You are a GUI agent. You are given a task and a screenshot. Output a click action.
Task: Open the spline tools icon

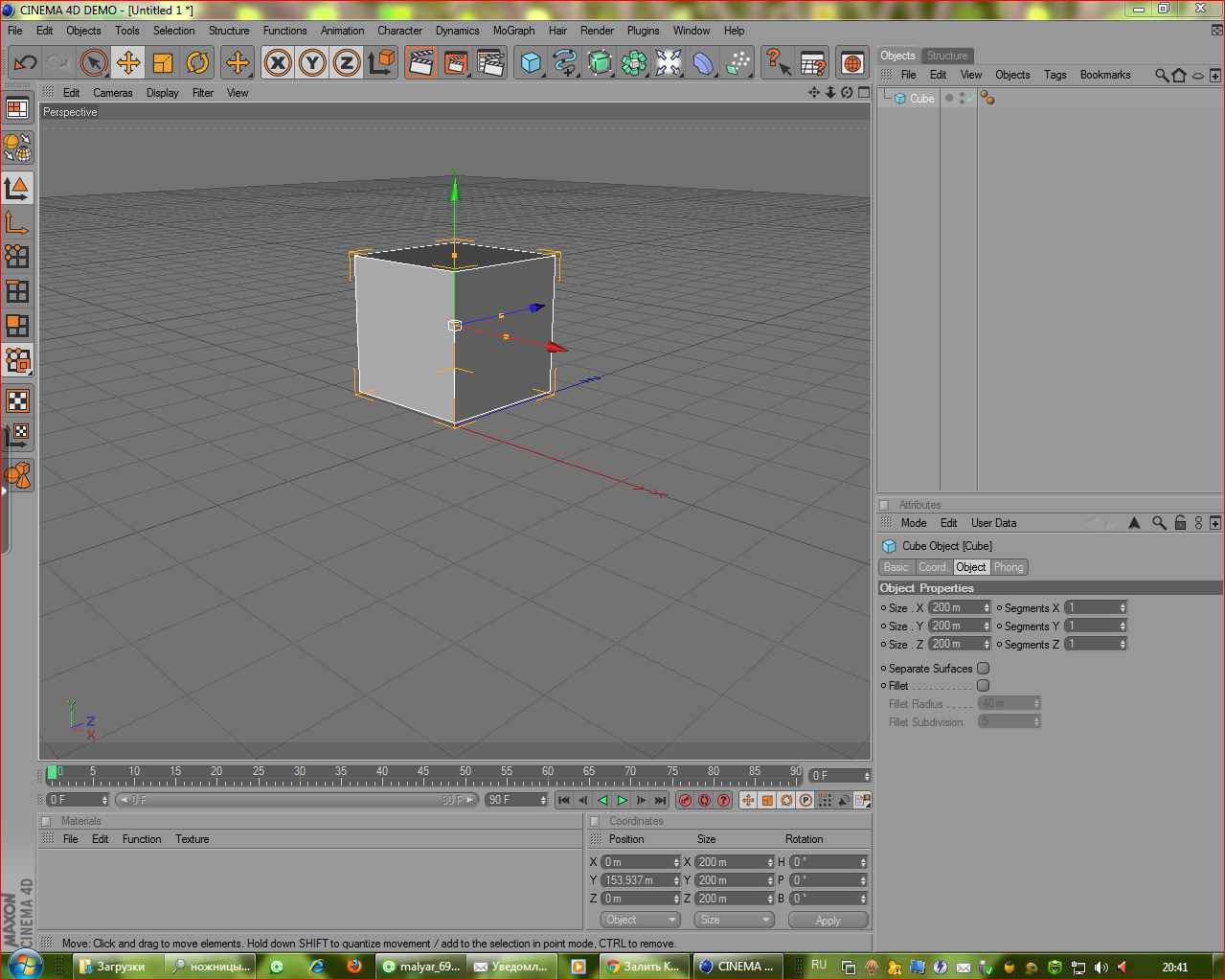pyautogui.click(x=565, y=63)
